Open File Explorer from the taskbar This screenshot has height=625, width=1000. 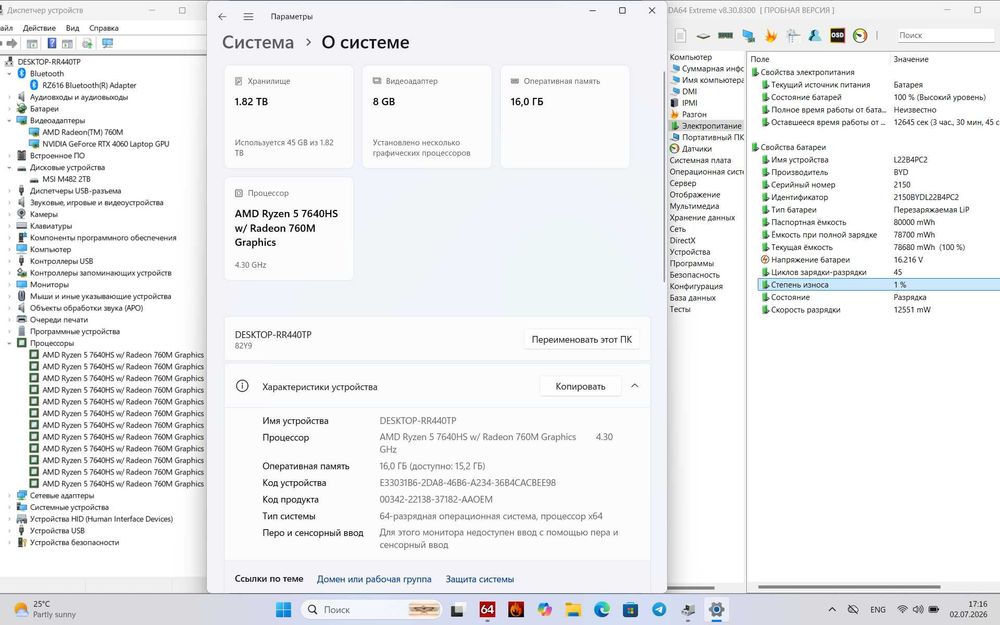point(573,610)
